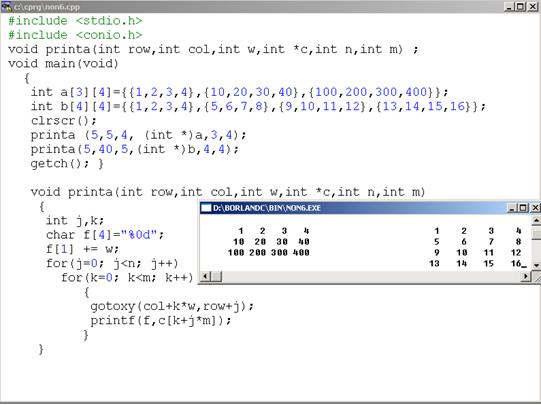Minimize the non6.cpp editor window
541x405 pixels.
pos(509,7)
